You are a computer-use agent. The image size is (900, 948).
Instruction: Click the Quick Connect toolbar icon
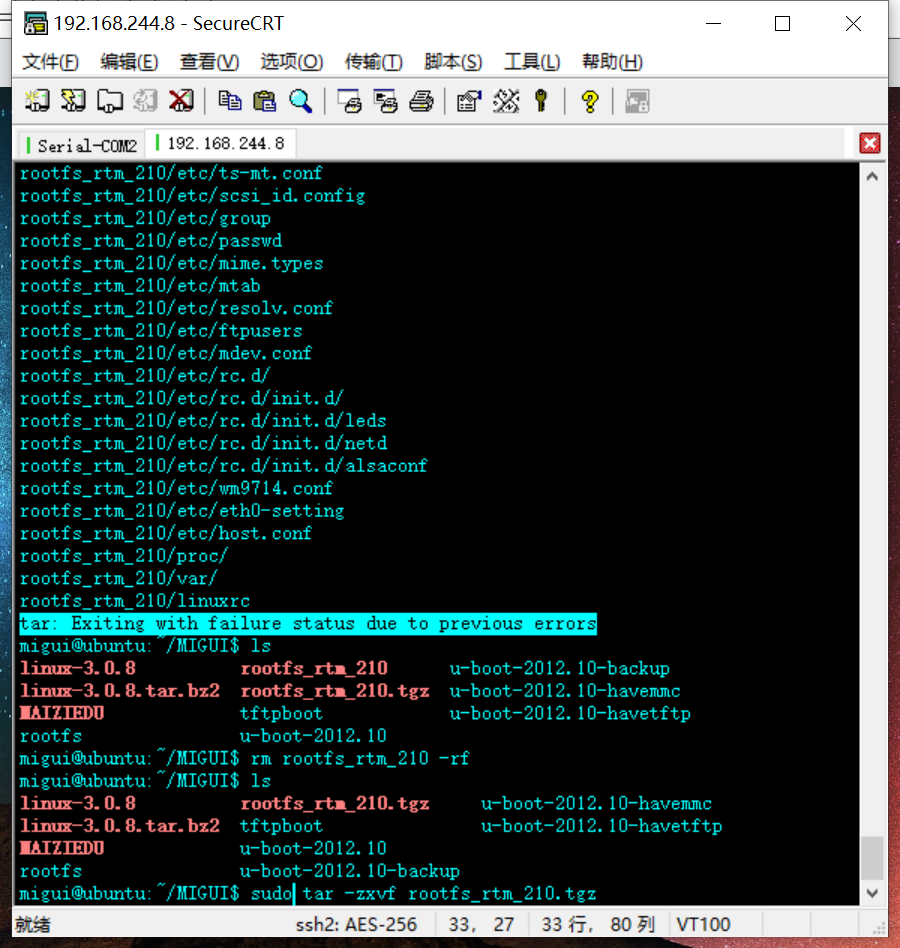click(x=73, y=101)
